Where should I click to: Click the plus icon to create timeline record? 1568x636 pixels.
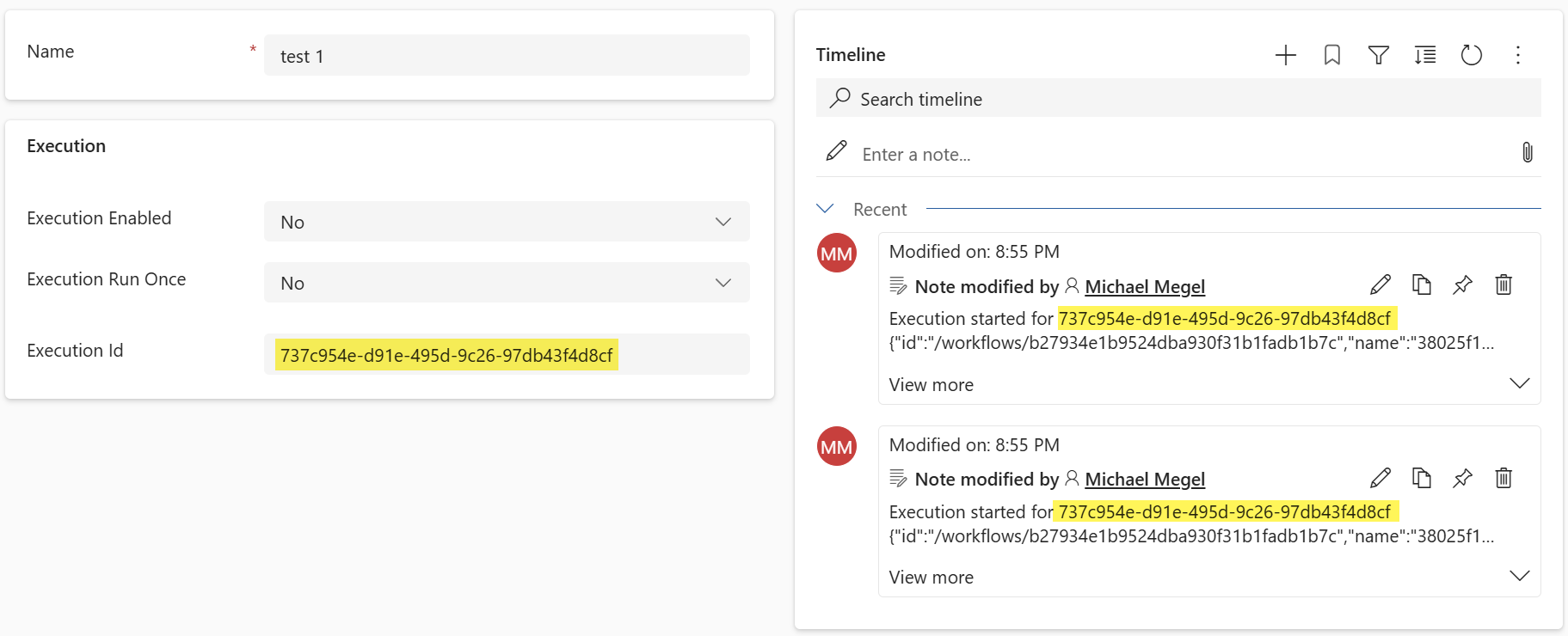[1285, 55]
